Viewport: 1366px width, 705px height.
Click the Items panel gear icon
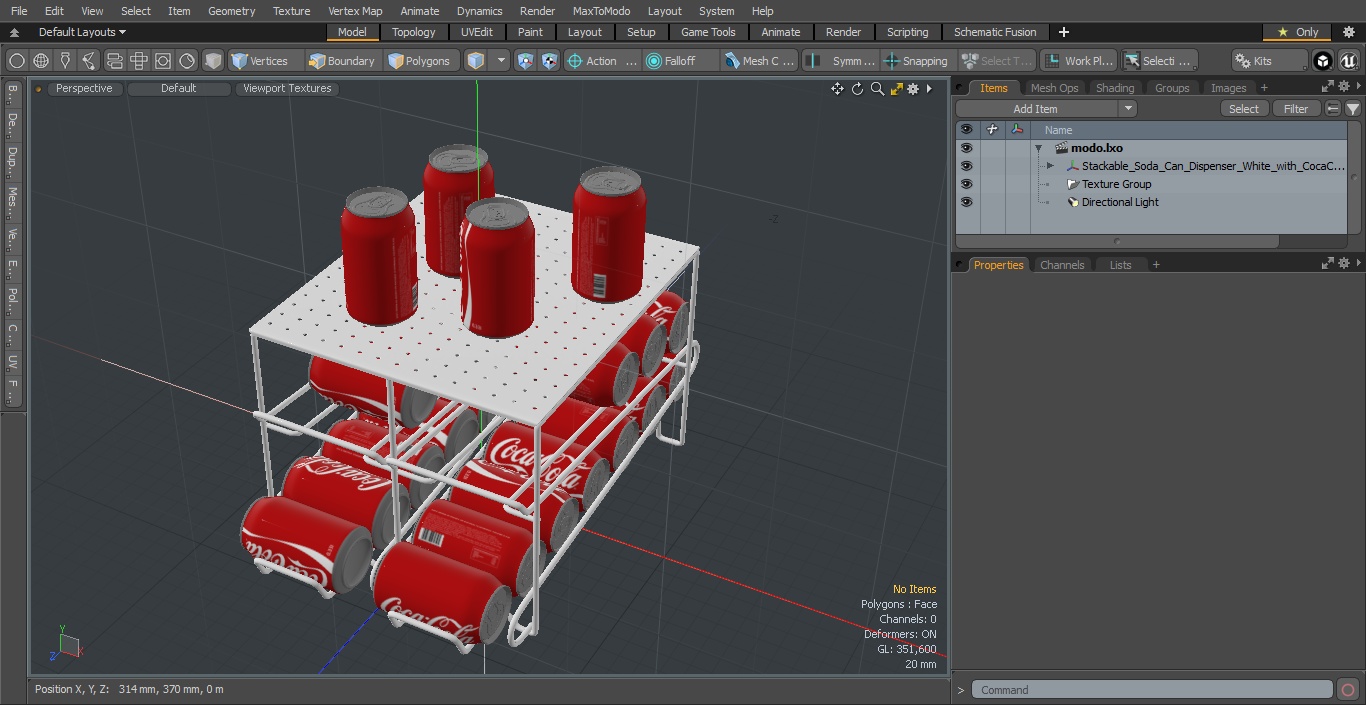(x=1344, y=87)
